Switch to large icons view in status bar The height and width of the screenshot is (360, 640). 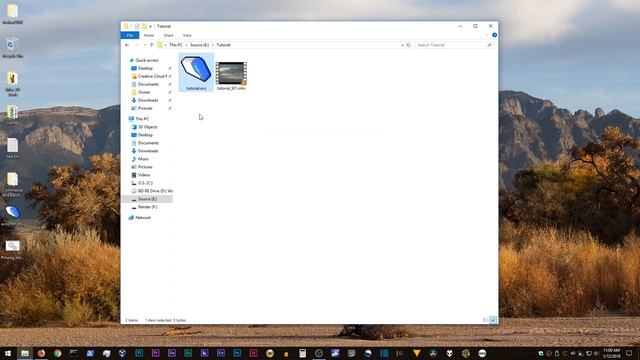[493, 320]
